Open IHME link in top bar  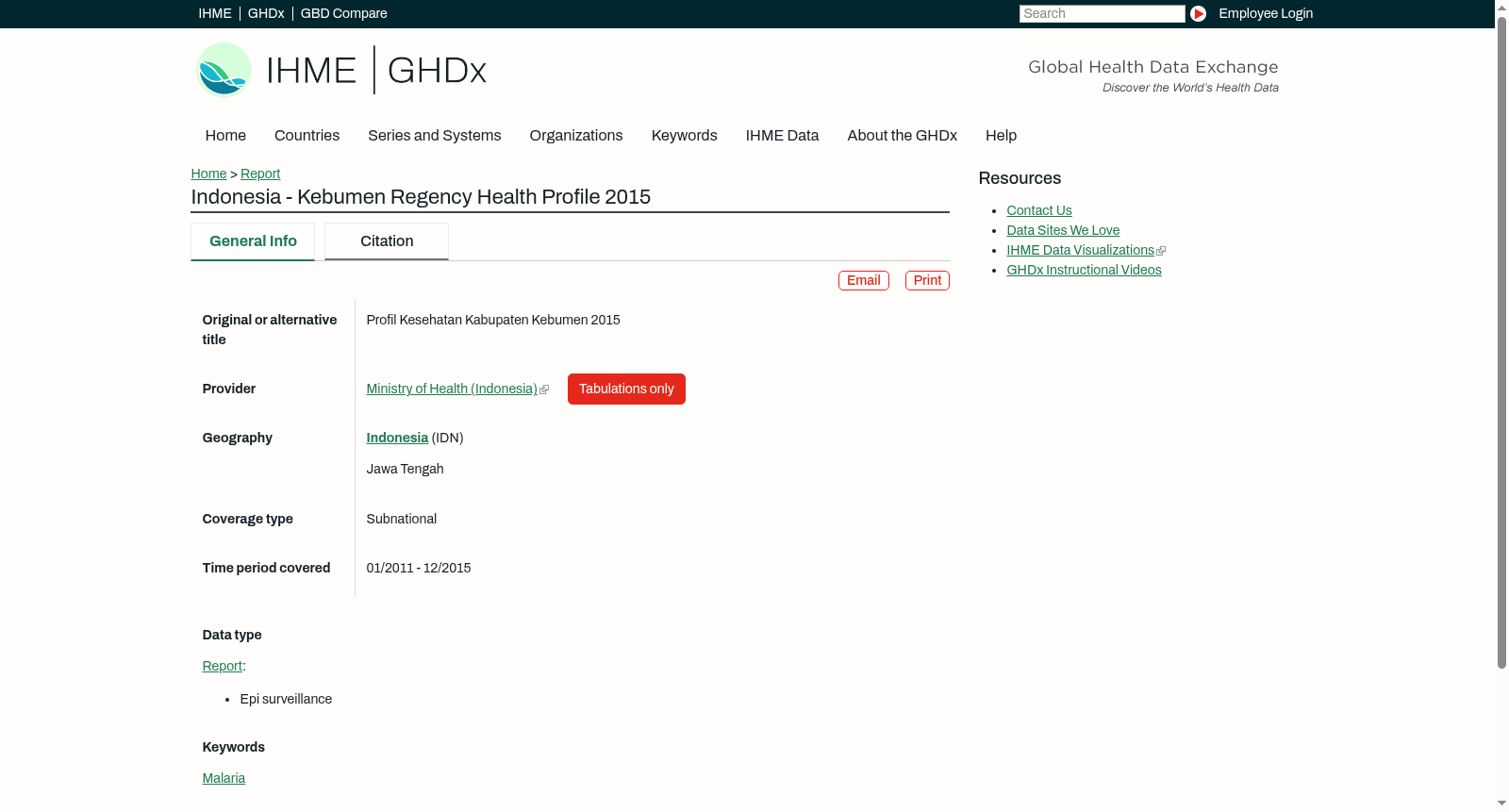click(x=215, y=13)
